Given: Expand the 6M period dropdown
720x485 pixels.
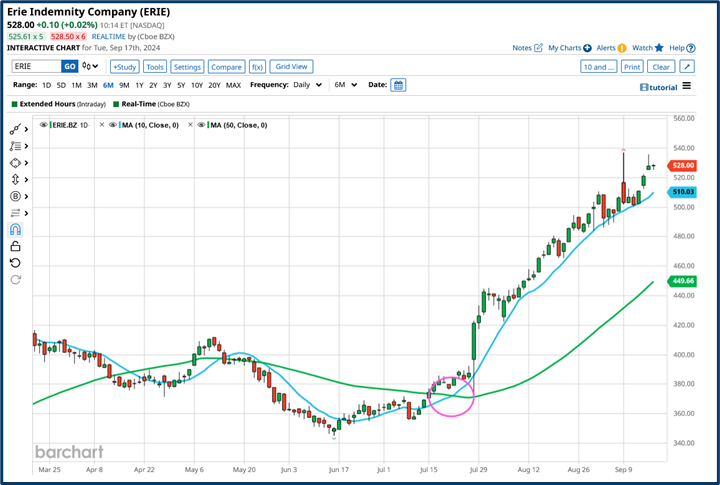Looking at the screenshot, I should 344,85.
